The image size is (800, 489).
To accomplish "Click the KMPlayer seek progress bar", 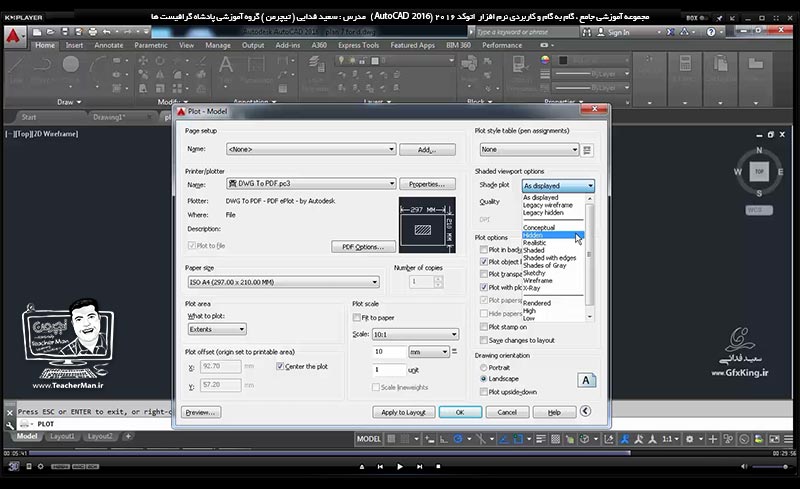I will (x=398, y=453).
